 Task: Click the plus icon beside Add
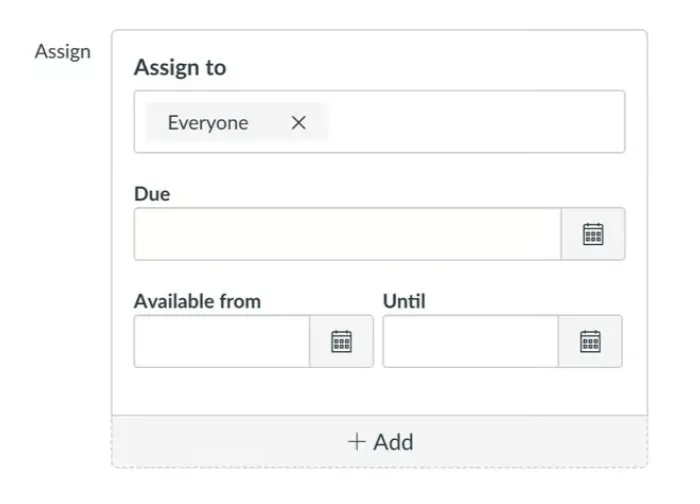coord(357,442)
